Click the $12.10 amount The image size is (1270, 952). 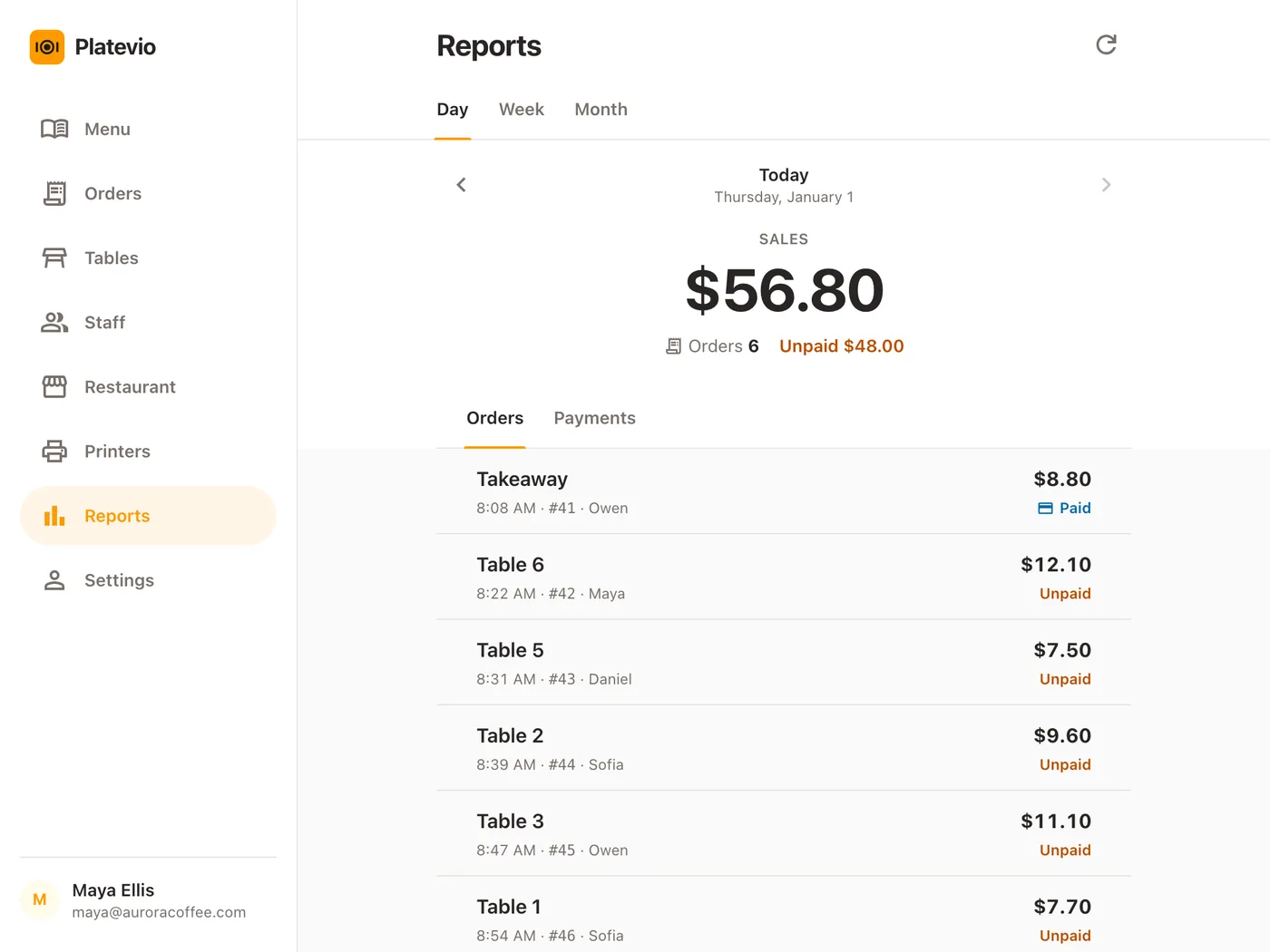(1056, 565)
